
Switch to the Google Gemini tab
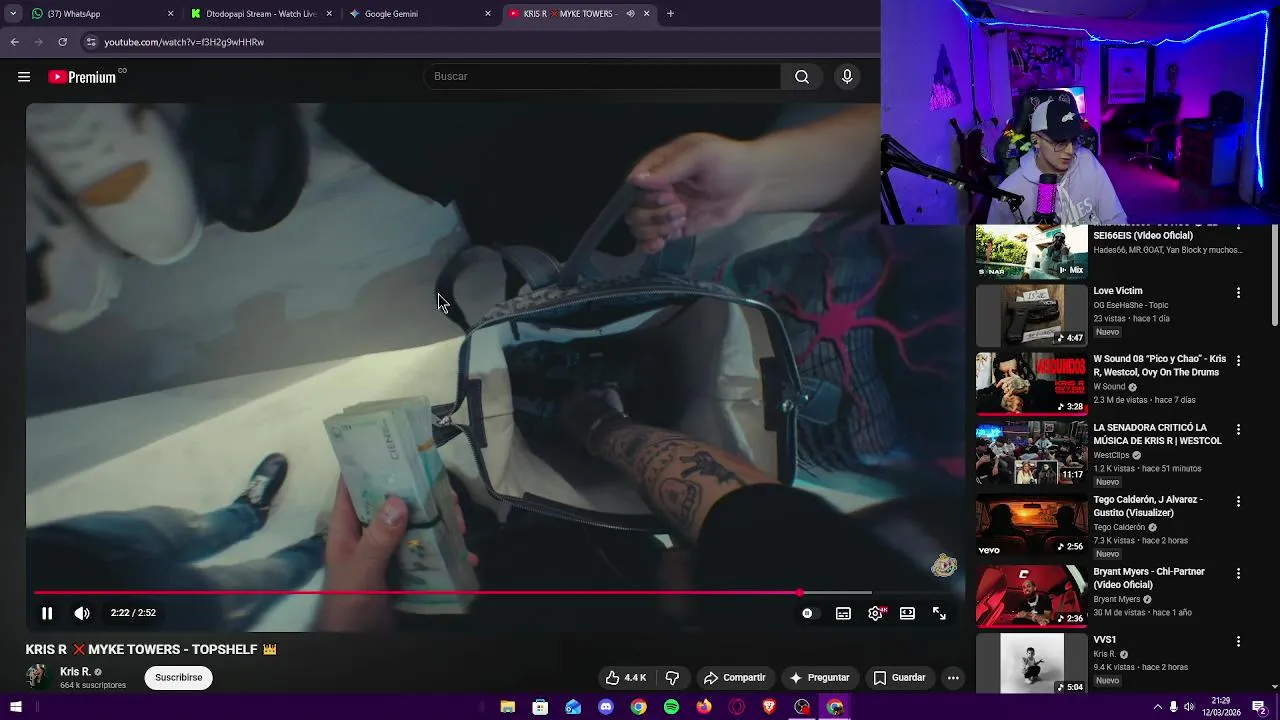(418, 14)
